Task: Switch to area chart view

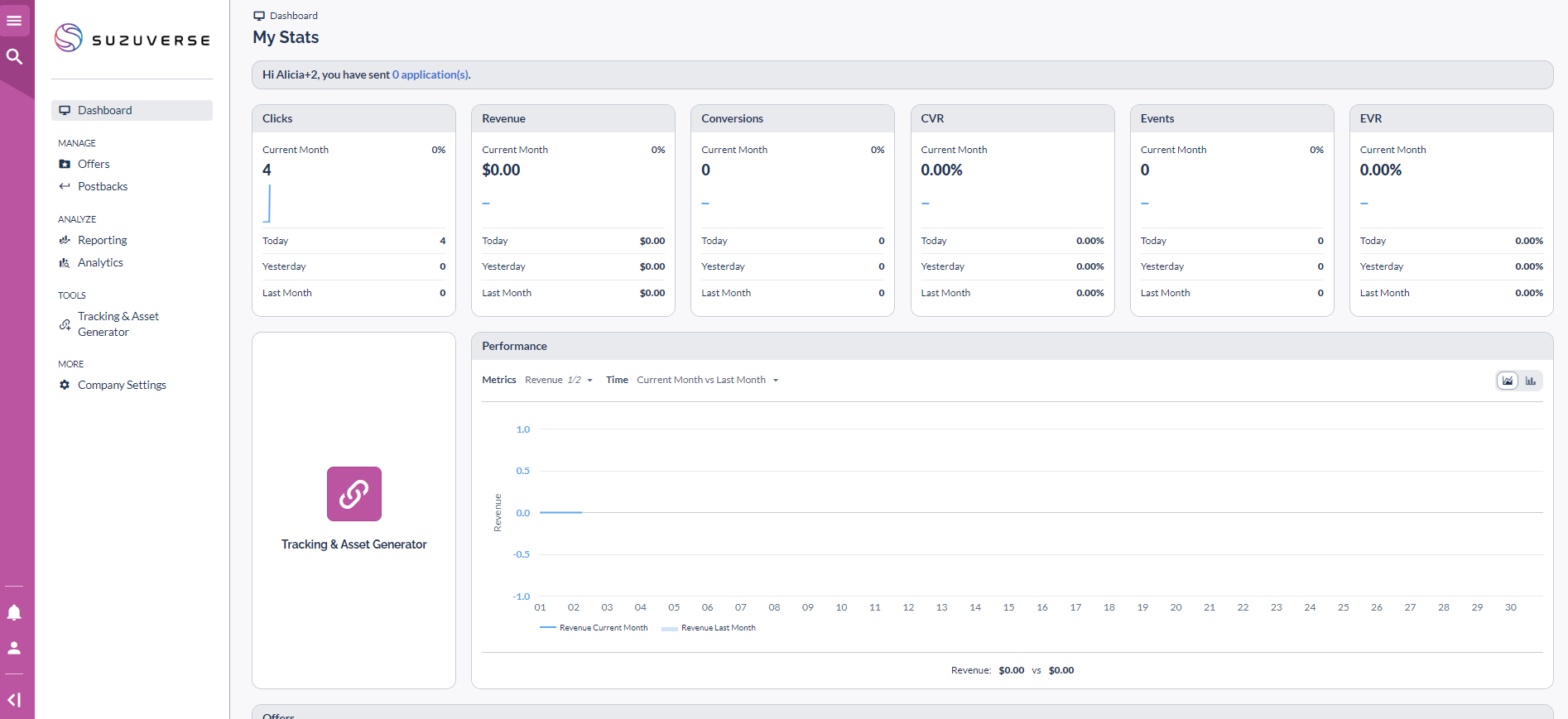Action: (x=1508, y=381)
